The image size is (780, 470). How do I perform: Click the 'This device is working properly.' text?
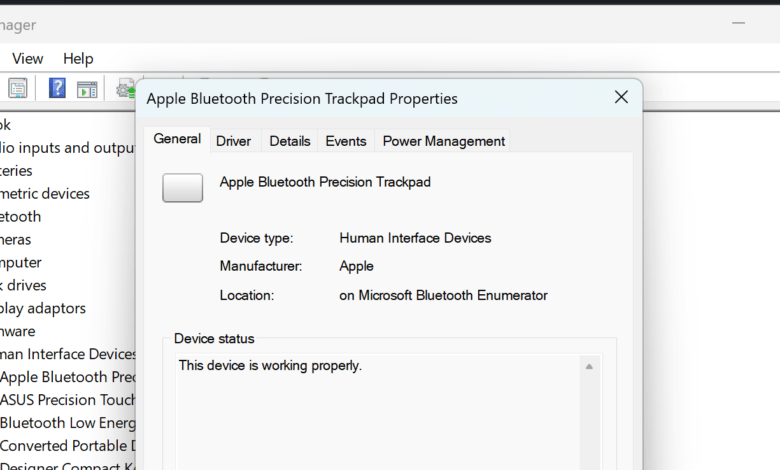coord(270,366)
